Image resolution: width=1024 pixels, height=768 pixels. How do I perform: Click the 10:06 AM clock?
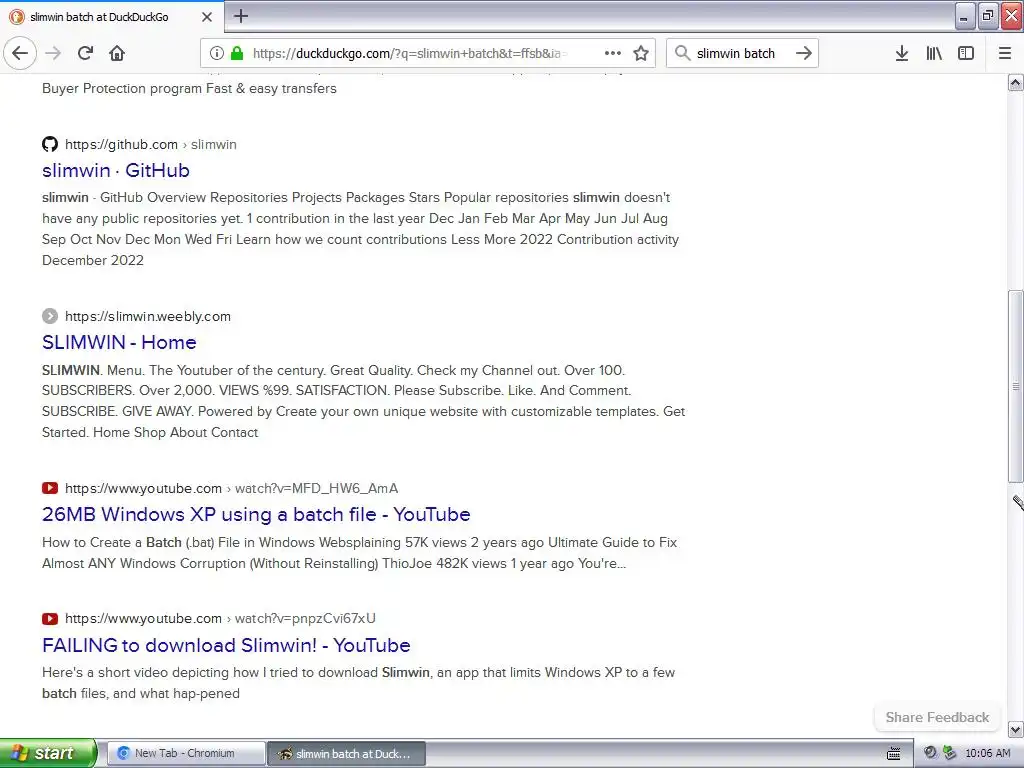pyautogui.click(x=987, y=753)
